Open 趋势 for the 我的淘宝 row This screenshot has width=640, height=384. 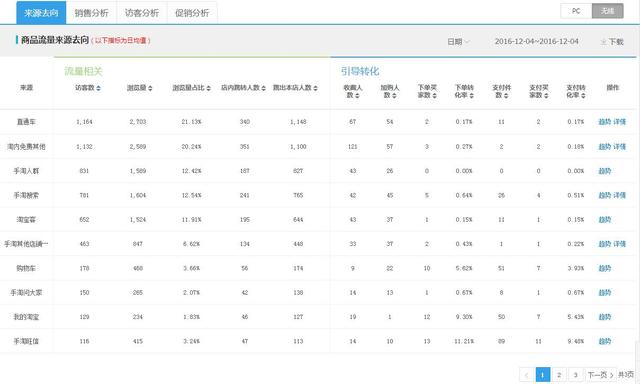tap(604, 317)
